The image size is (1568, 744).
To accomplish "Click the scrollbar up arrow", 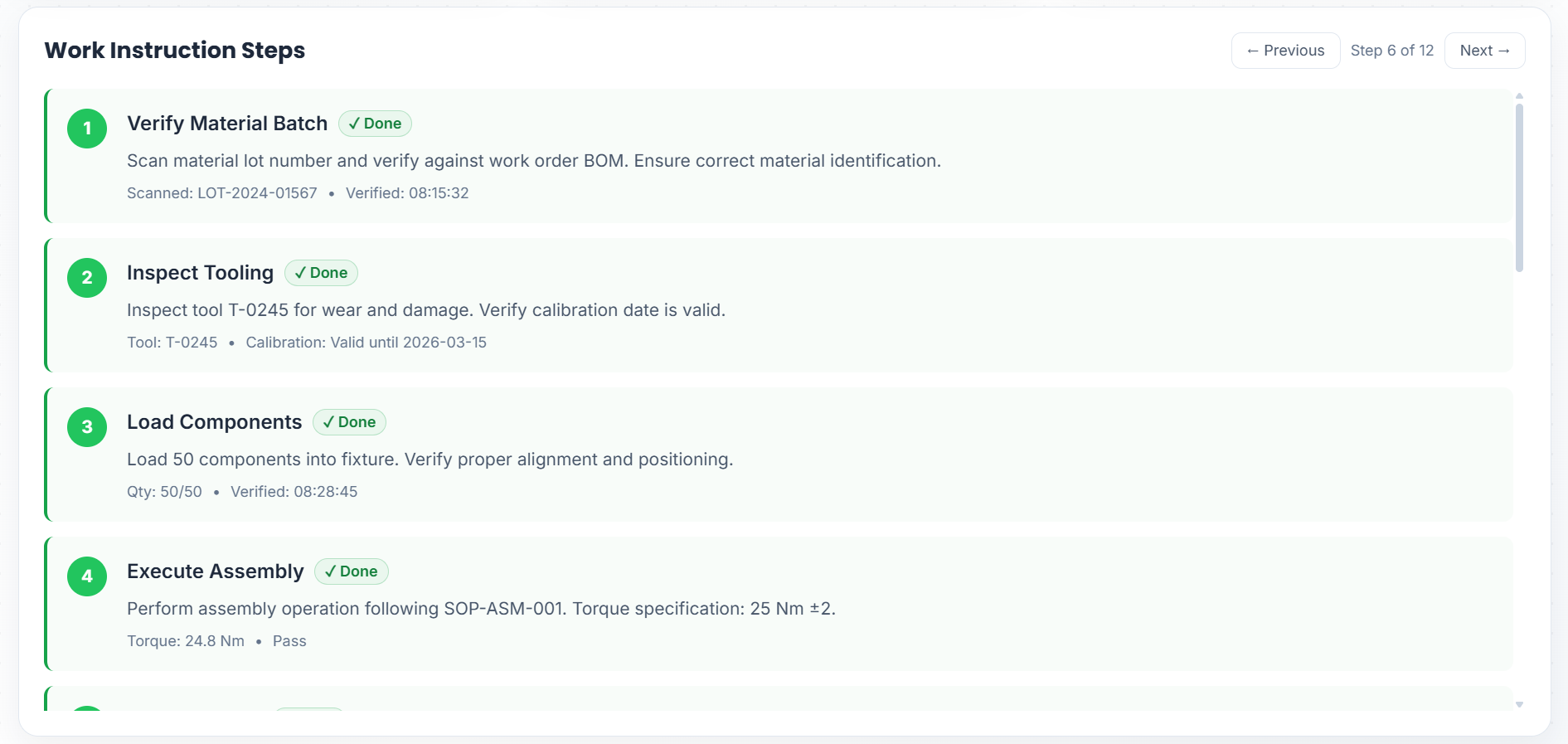I will coord(1519,96).
